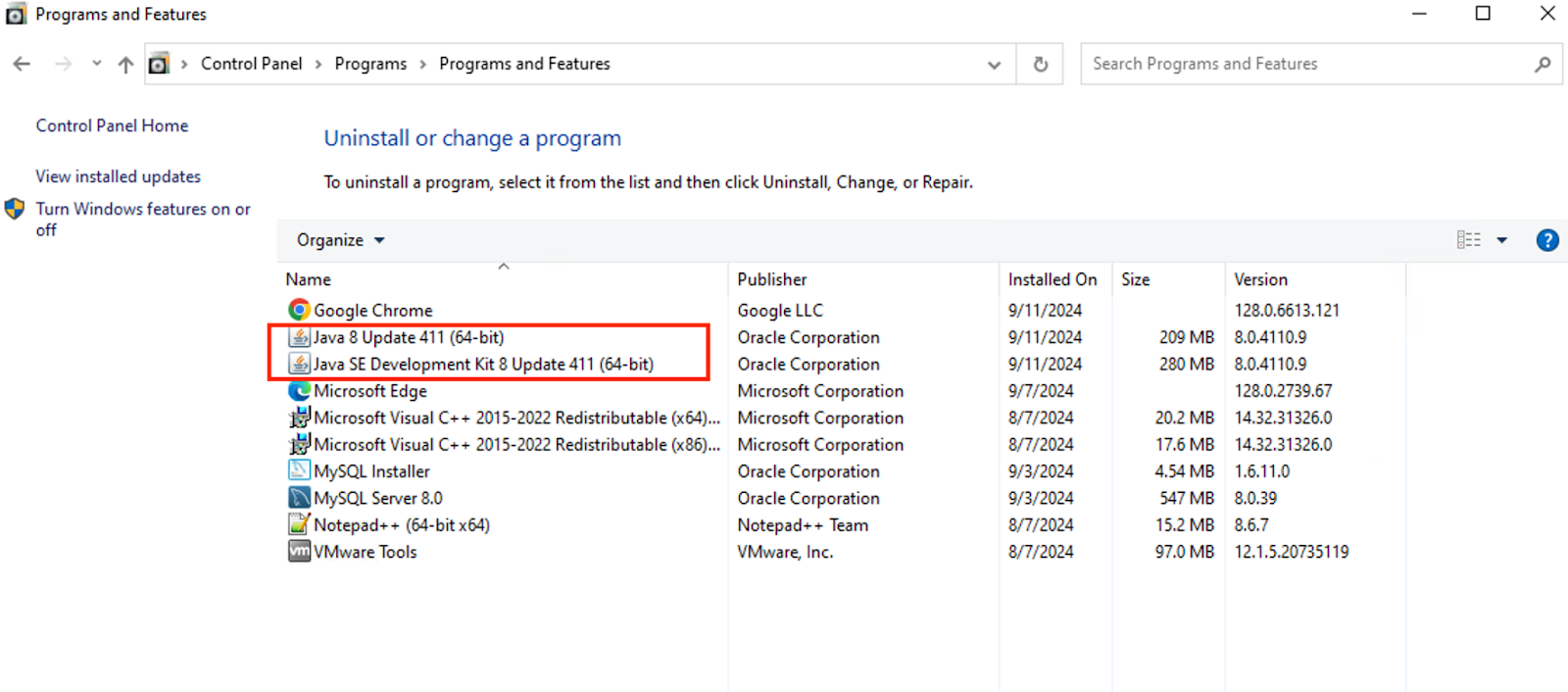Click the Visual C++ (x64) redistributable icon
The width and height of the screenshot is (1568, 692).
pos(299,418)
